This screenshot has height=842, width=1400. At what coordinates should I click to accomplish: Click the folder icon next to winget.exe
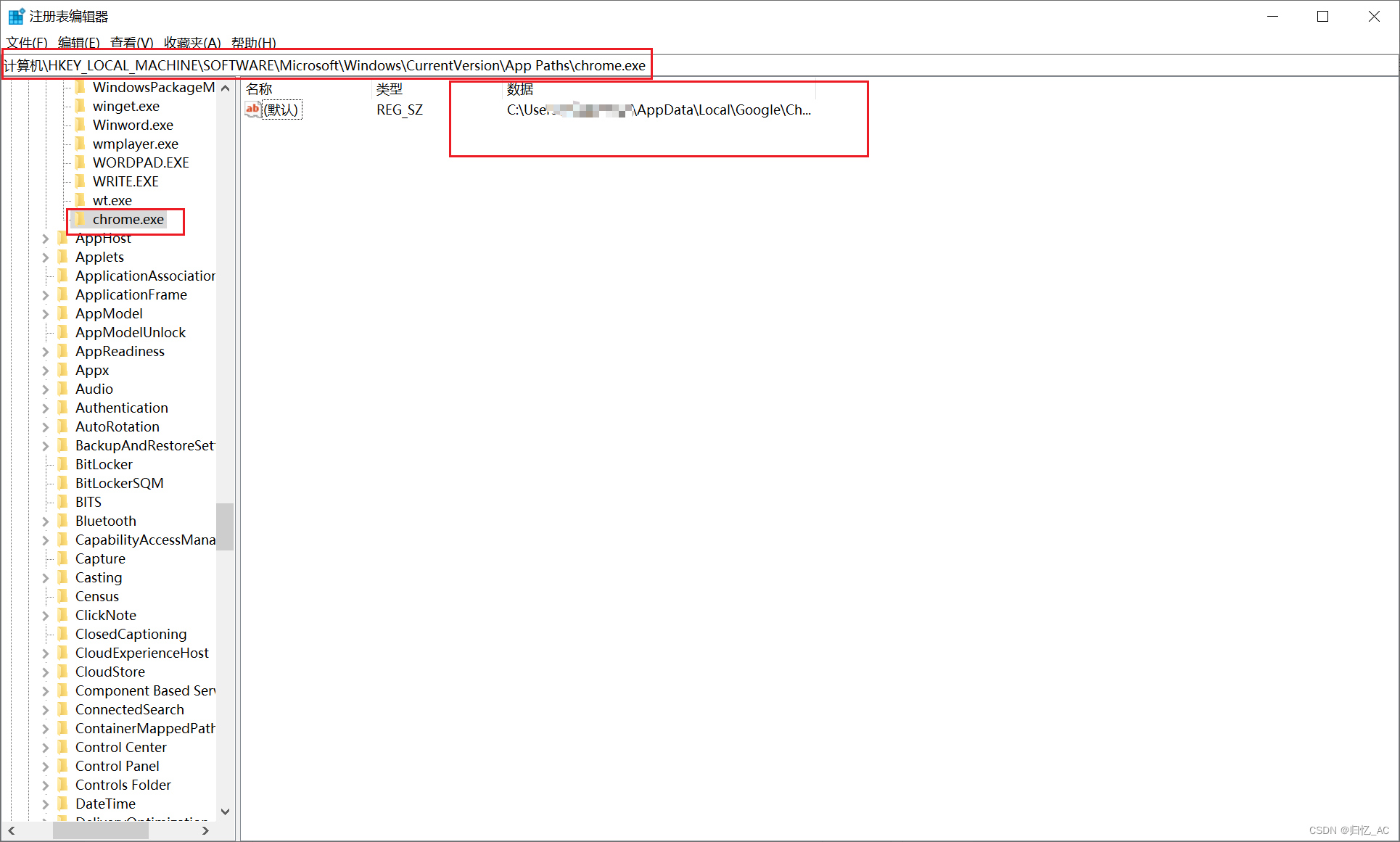pyautogui.click(x=81, y=107)
